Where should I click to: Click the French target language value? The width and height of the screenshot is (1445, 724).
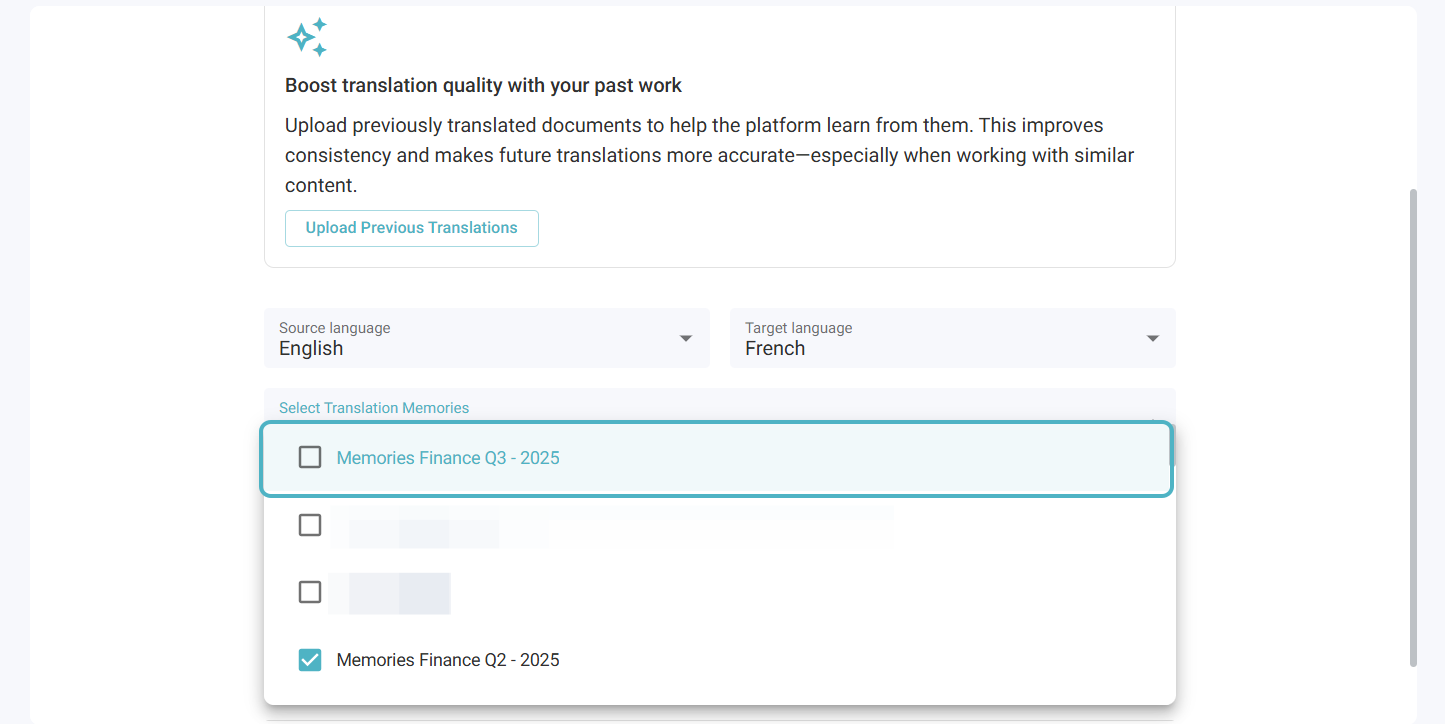click(x=775, y=349)
